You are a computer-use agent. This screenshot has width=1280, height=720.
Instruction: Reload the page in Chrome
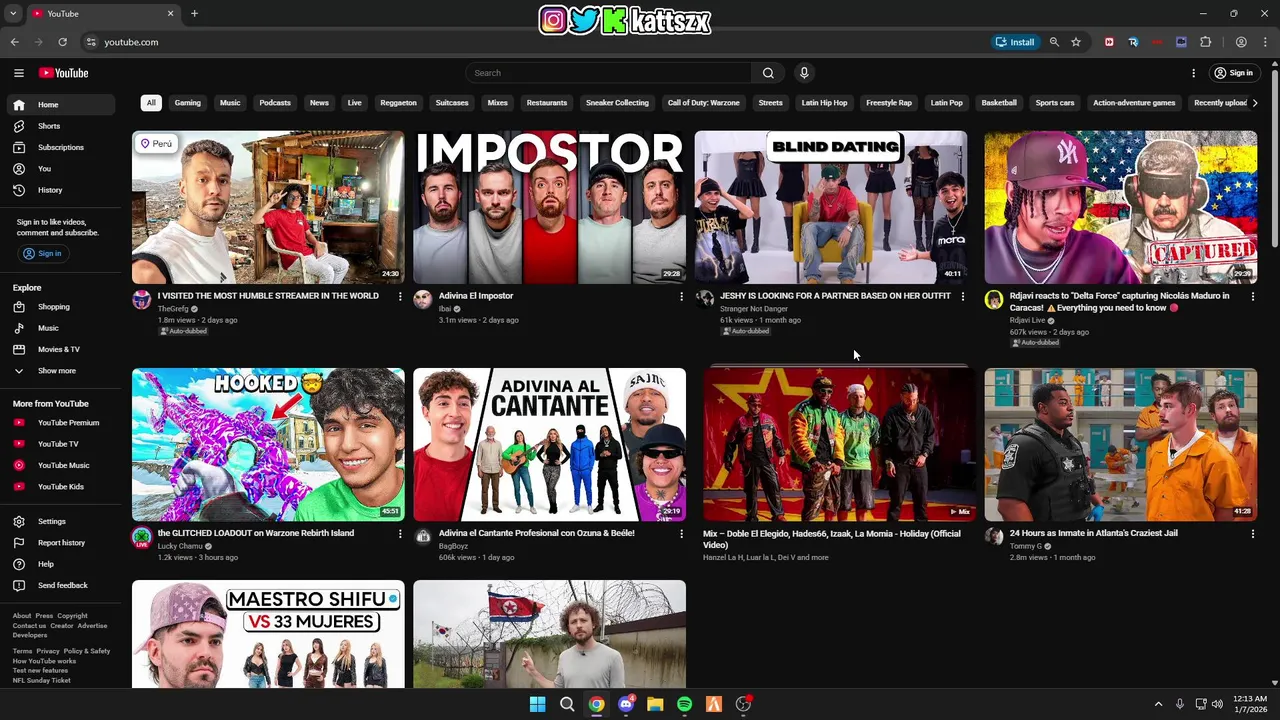pyautogui.click(x=62, y=42)
